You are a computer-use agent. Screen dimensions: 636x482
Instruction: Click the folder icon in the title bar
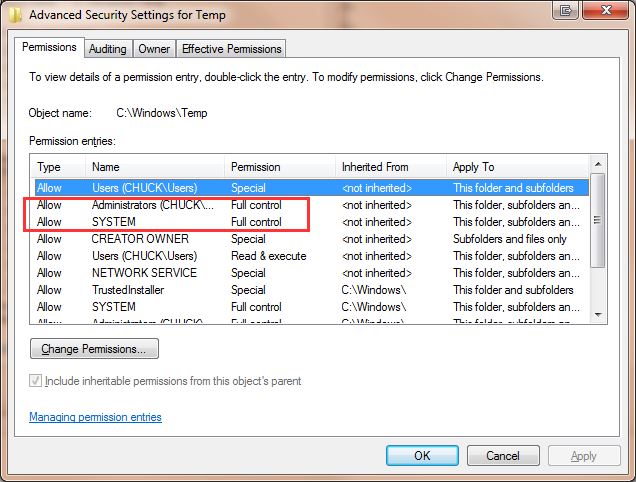coord(15,15)
